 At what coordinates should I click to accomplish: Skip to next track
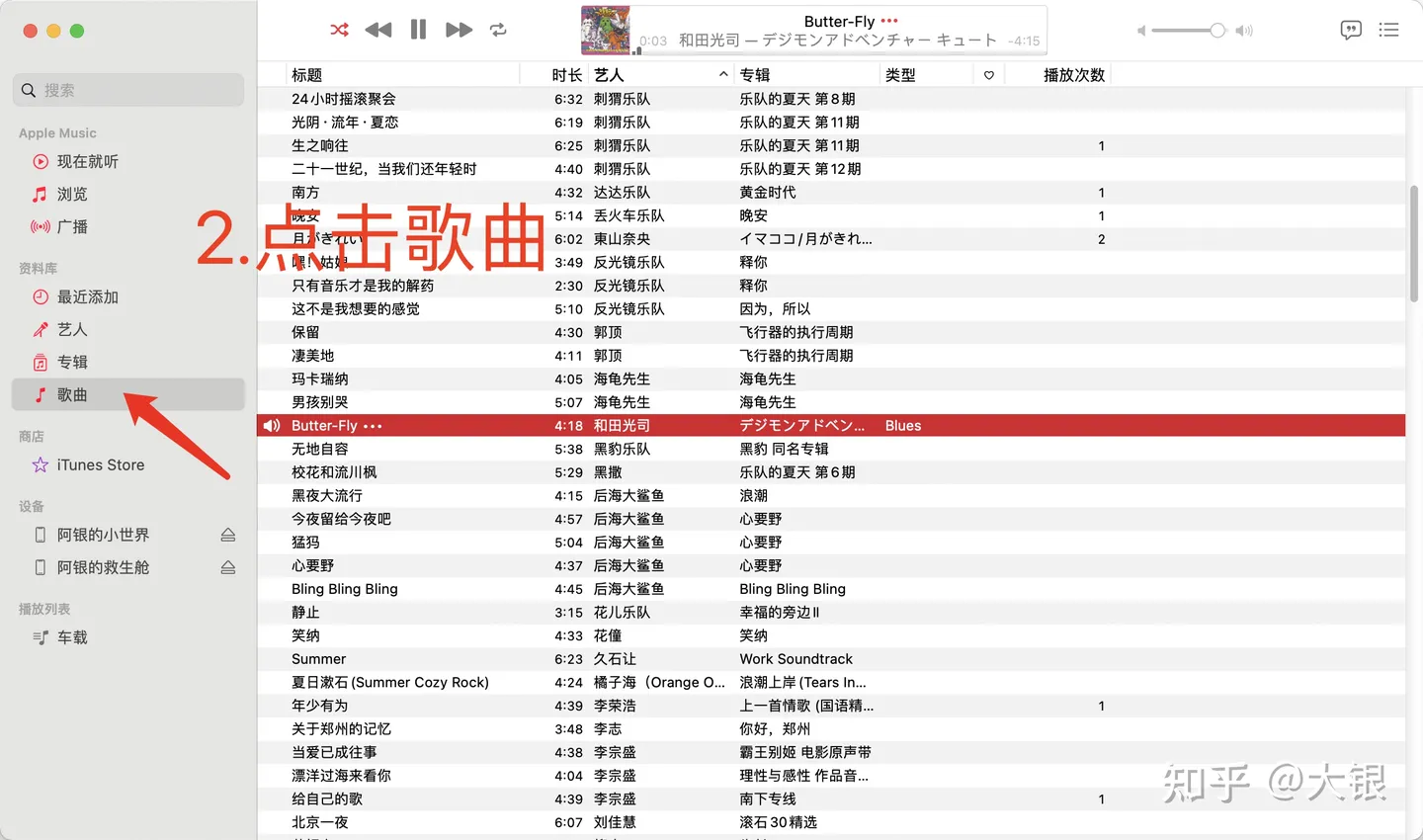[459, 30]
